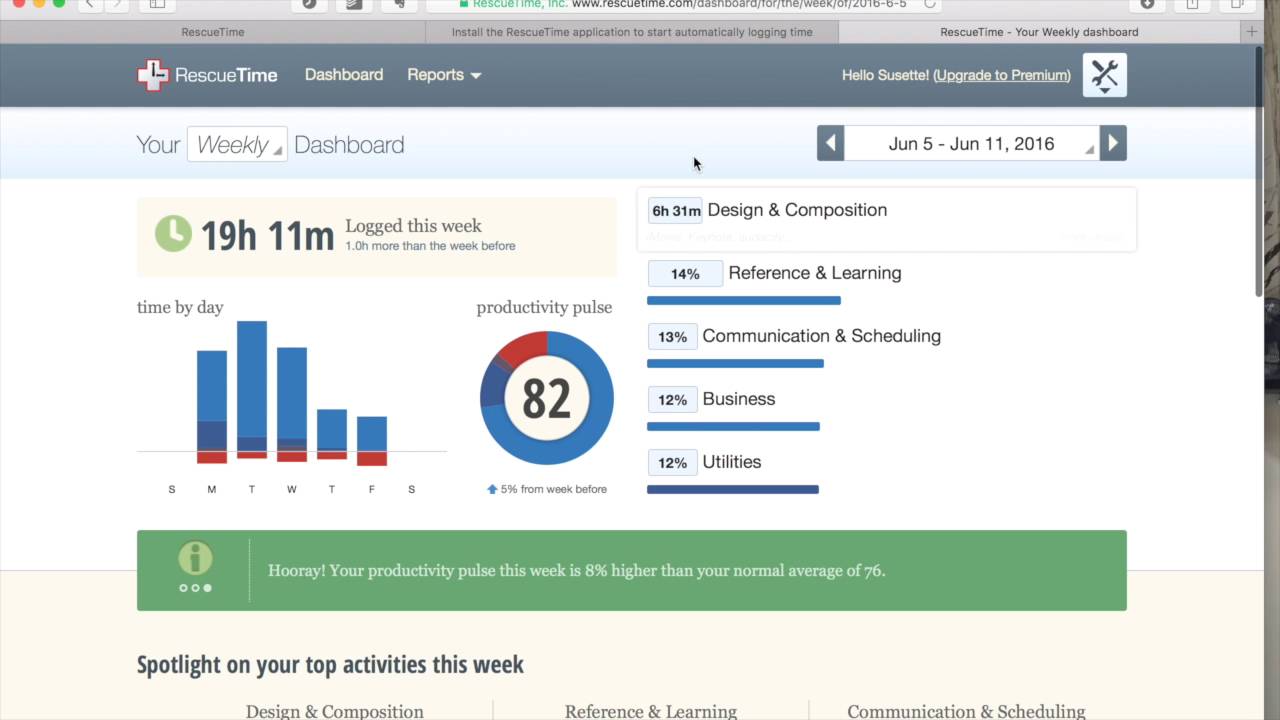Screen dimensions: 1280x720
Task: Follow the Upgrade to Premium link
Action: coord(1002,75)
